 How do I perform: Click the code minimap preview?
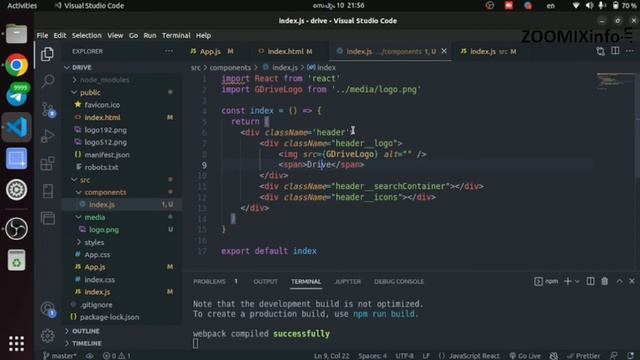[615, 81]
